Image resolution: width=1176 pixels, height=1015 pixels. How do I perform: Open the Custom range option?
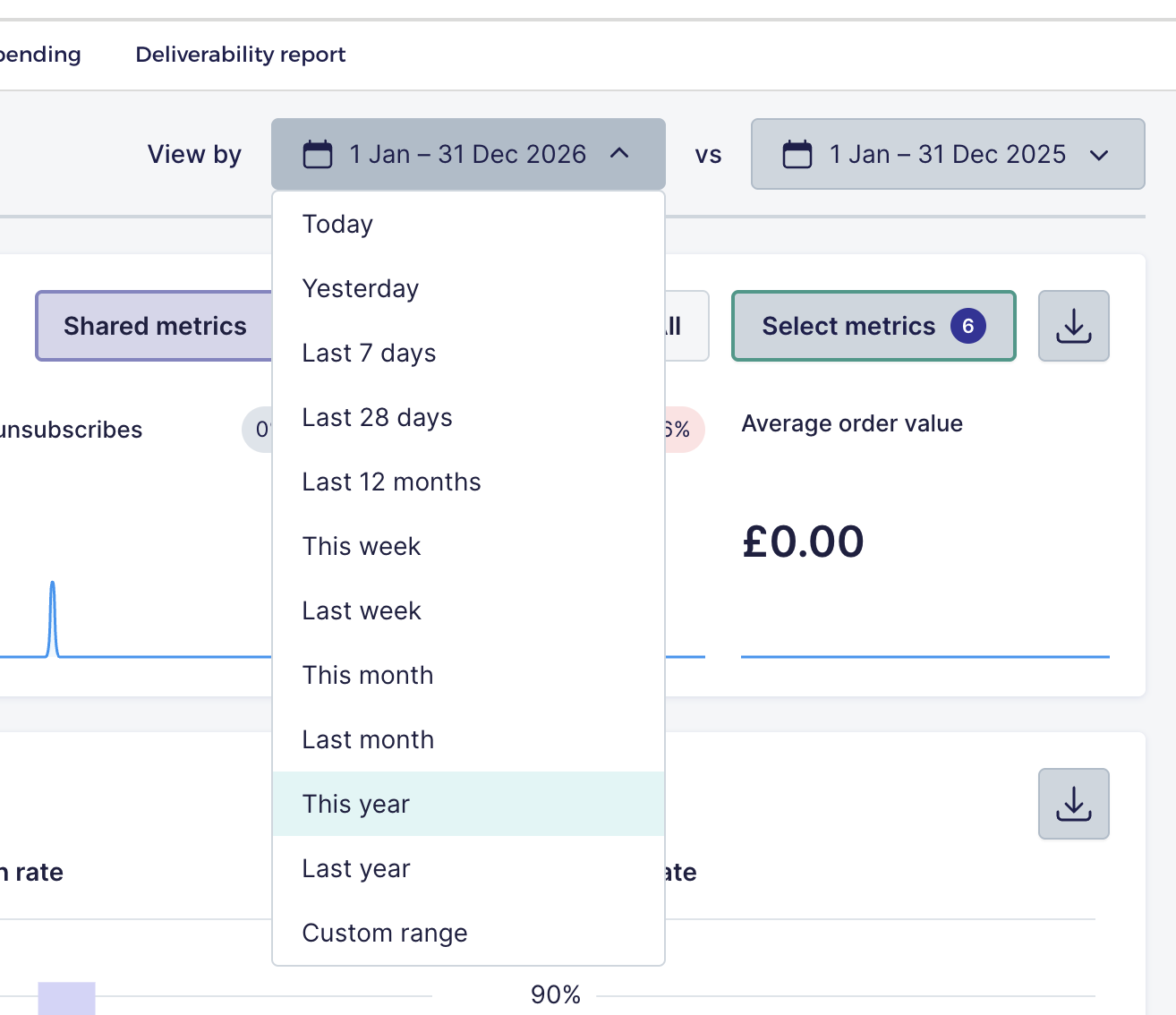pos(468,933)
